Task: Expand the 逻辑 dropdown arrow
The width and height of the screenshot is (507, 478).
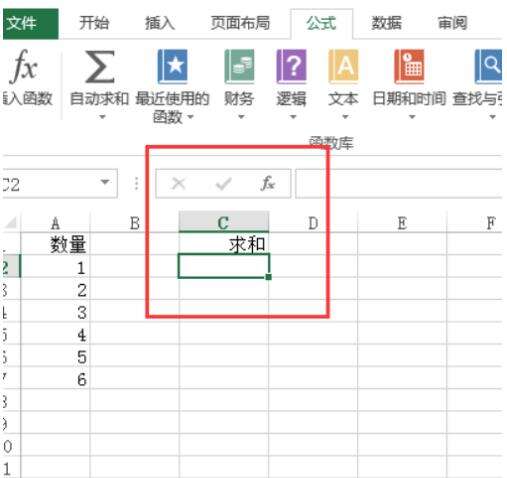Action: [x=293, y=117]
